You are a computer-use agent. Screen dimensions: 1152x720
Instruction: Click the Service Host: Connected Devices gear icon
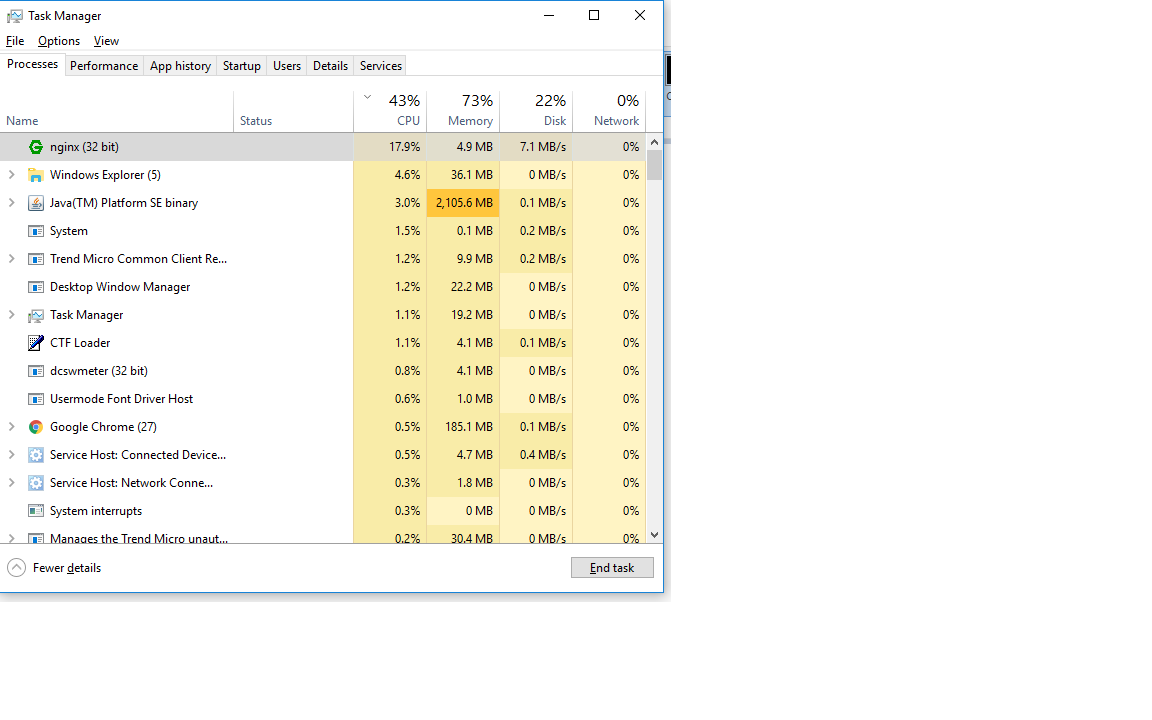pos(36,454)
